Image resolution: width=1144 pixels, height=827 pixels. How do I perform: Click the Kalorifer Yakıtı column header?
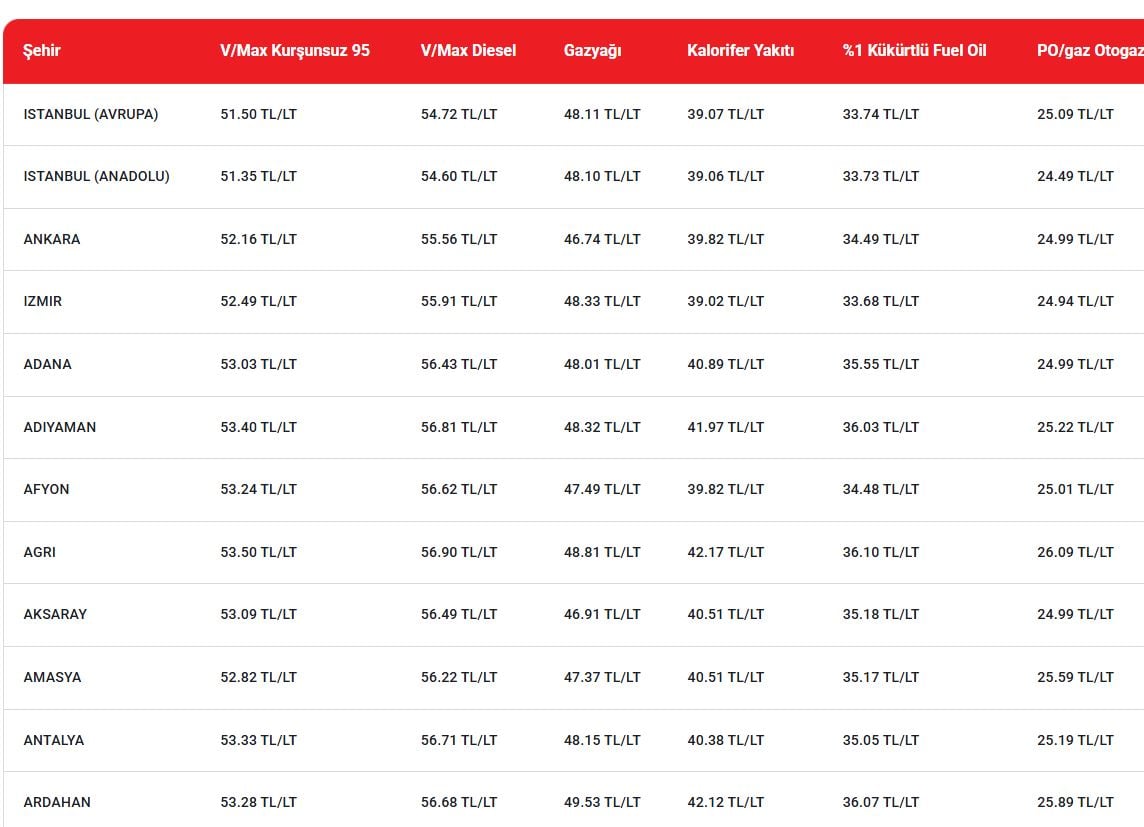pos(741,50)
